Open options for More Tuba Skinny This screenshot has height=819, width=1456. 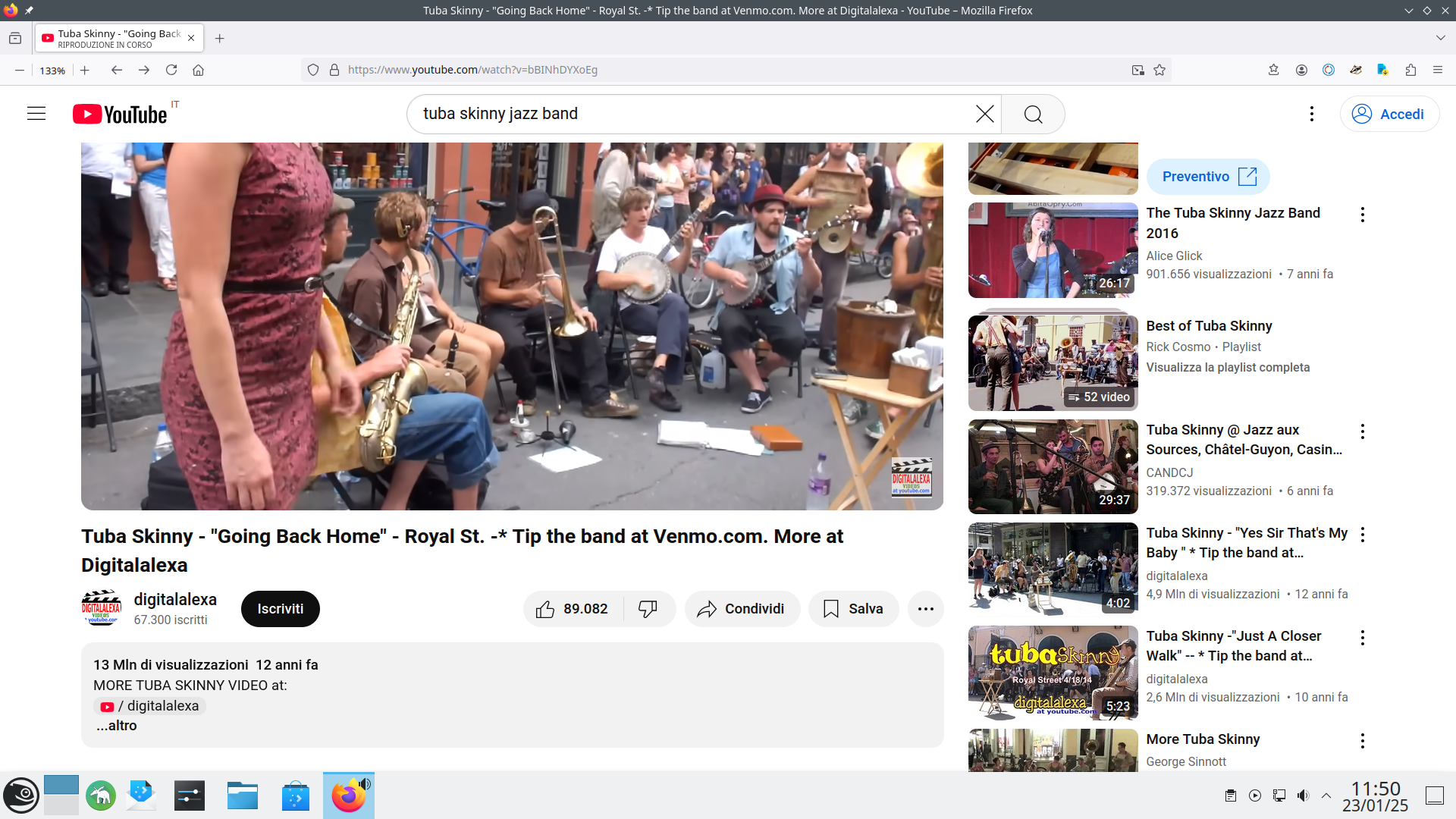1362,741
